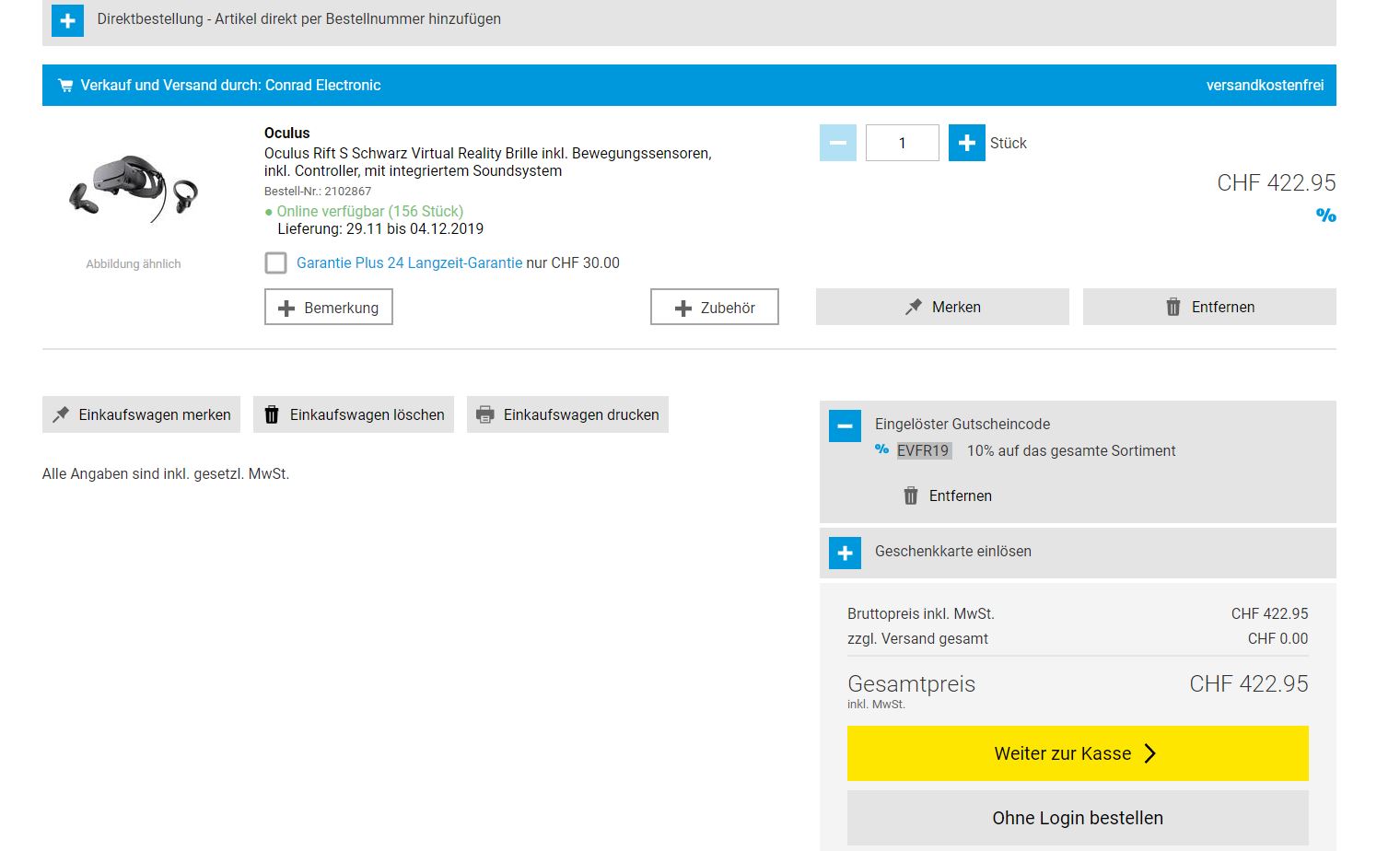
Task: Increase quantity with the plus button
Action: click(x=966, y=143)
